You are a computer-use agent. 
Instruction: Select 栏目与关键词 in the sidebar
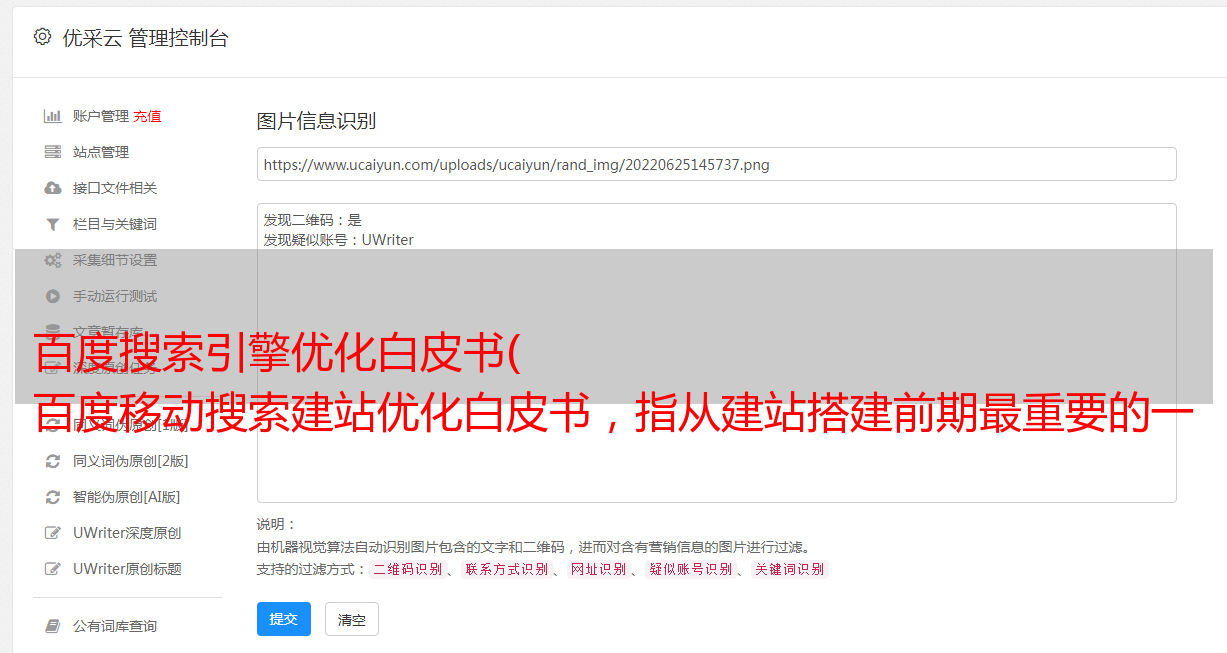[x=115, y=224]
